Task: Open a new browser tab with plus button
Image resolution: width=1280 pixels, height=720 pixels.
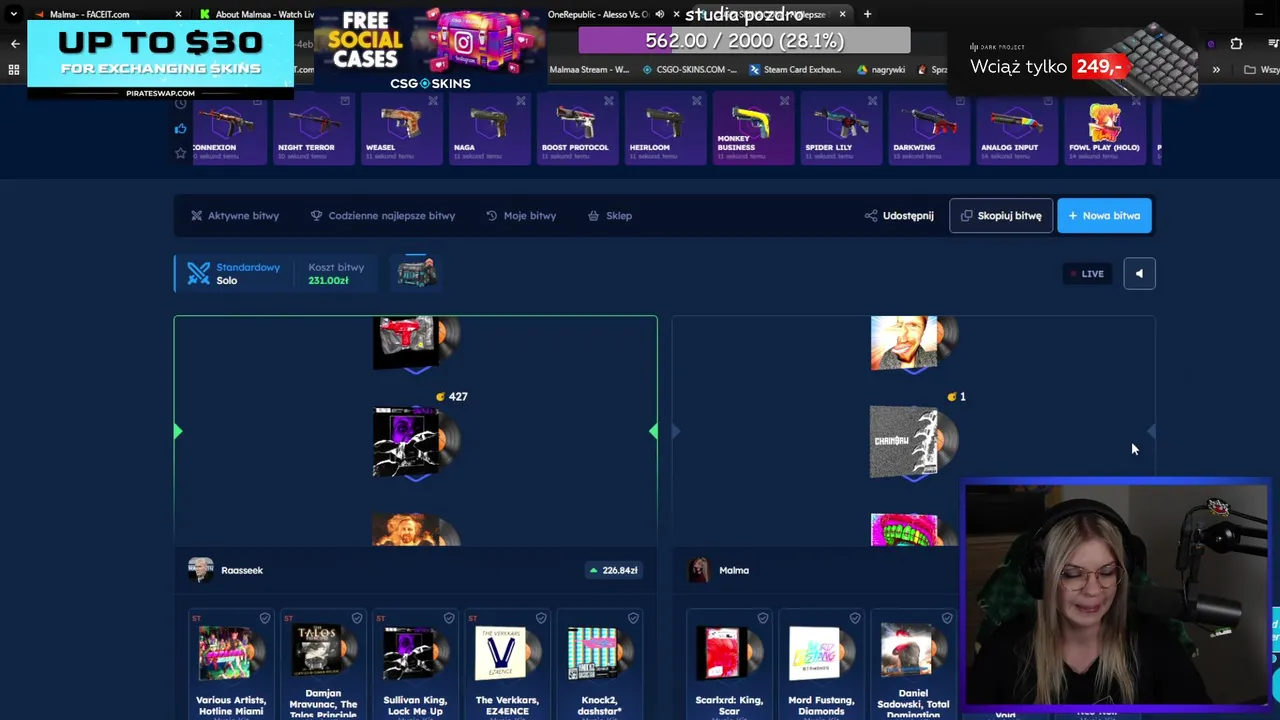Action: click(867, 14)
